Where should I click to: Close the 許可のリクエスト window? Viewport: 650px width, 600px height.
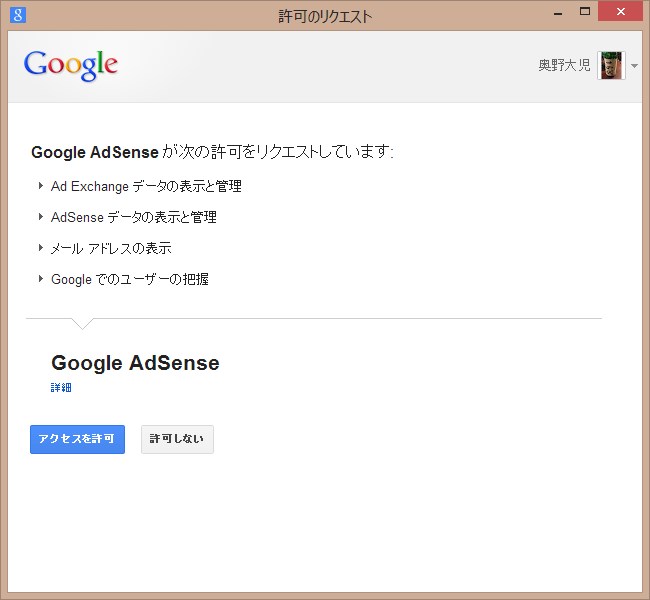[621, 12]
